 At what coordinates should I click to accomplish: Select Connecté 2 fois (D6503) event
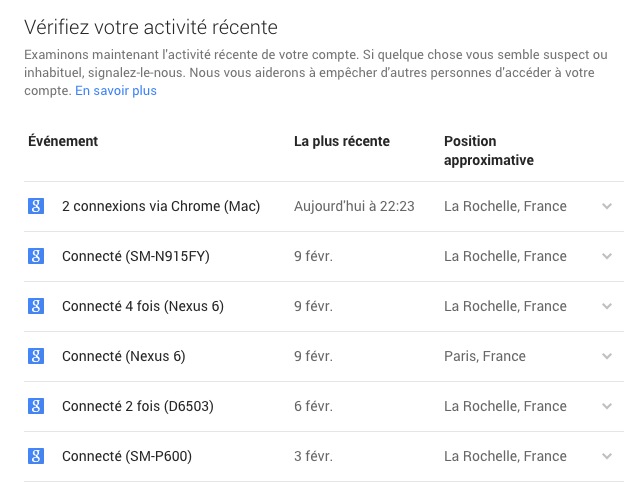[138, 406]
